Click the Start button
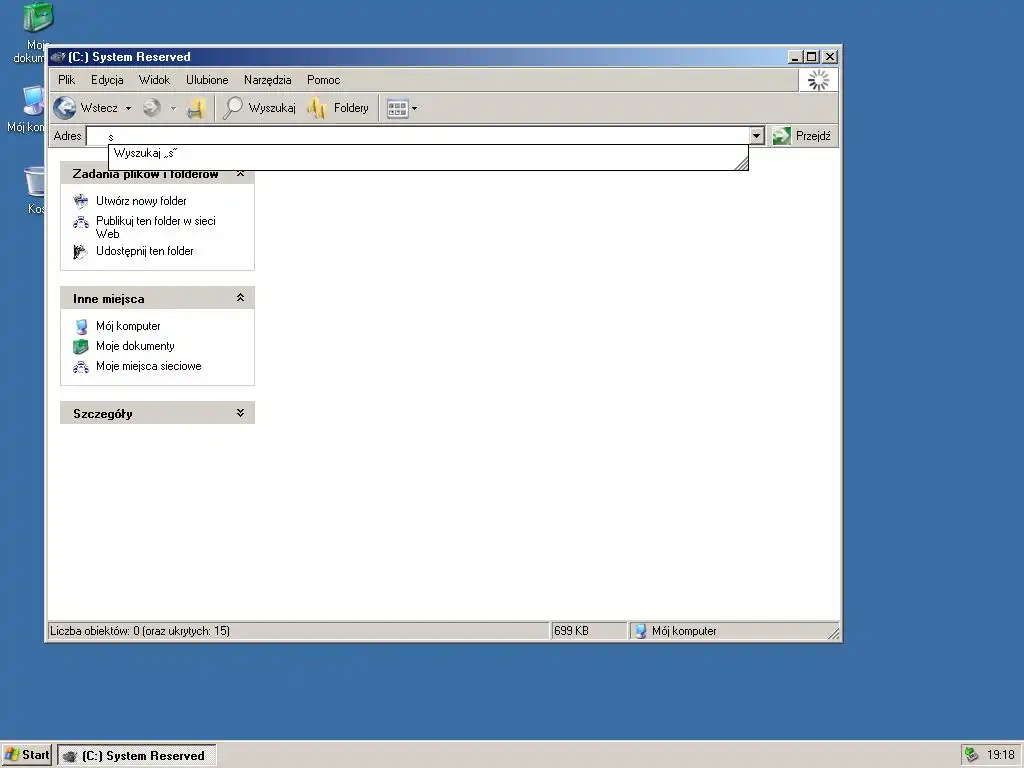Image resolution: width=1024 pixels, height=768 pixels. (26, 755)
